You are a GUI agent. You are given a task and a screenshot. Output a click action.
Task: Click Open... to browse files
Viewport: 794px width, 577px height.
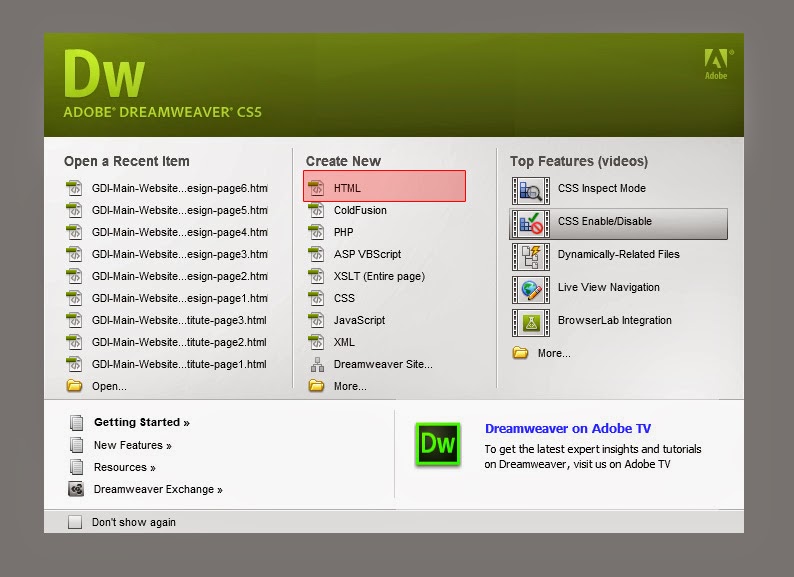(x=109, y=386)
